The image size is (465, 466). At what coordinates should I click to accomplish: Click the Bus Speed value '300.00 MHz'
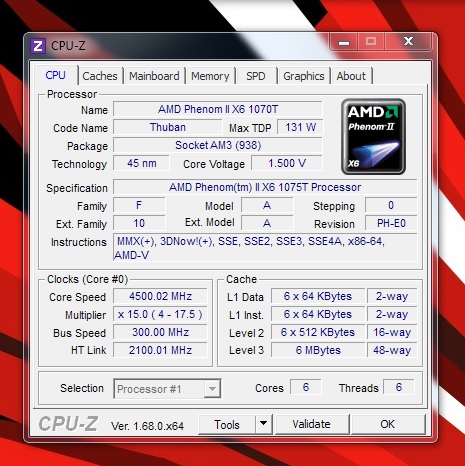(160, 332)
